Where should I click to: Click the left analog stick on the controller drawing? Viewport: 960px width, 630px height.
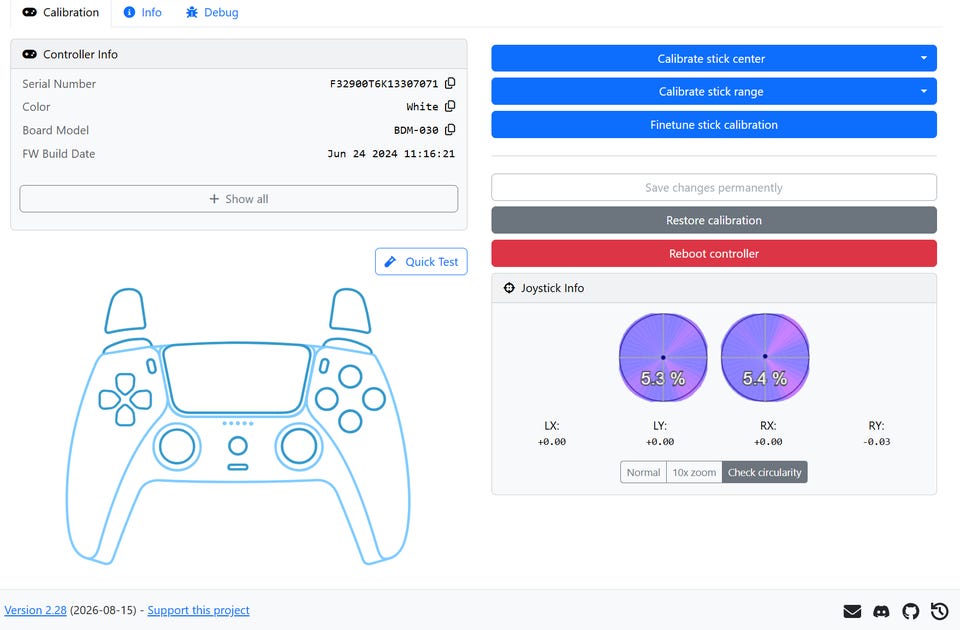click(177, 446)
